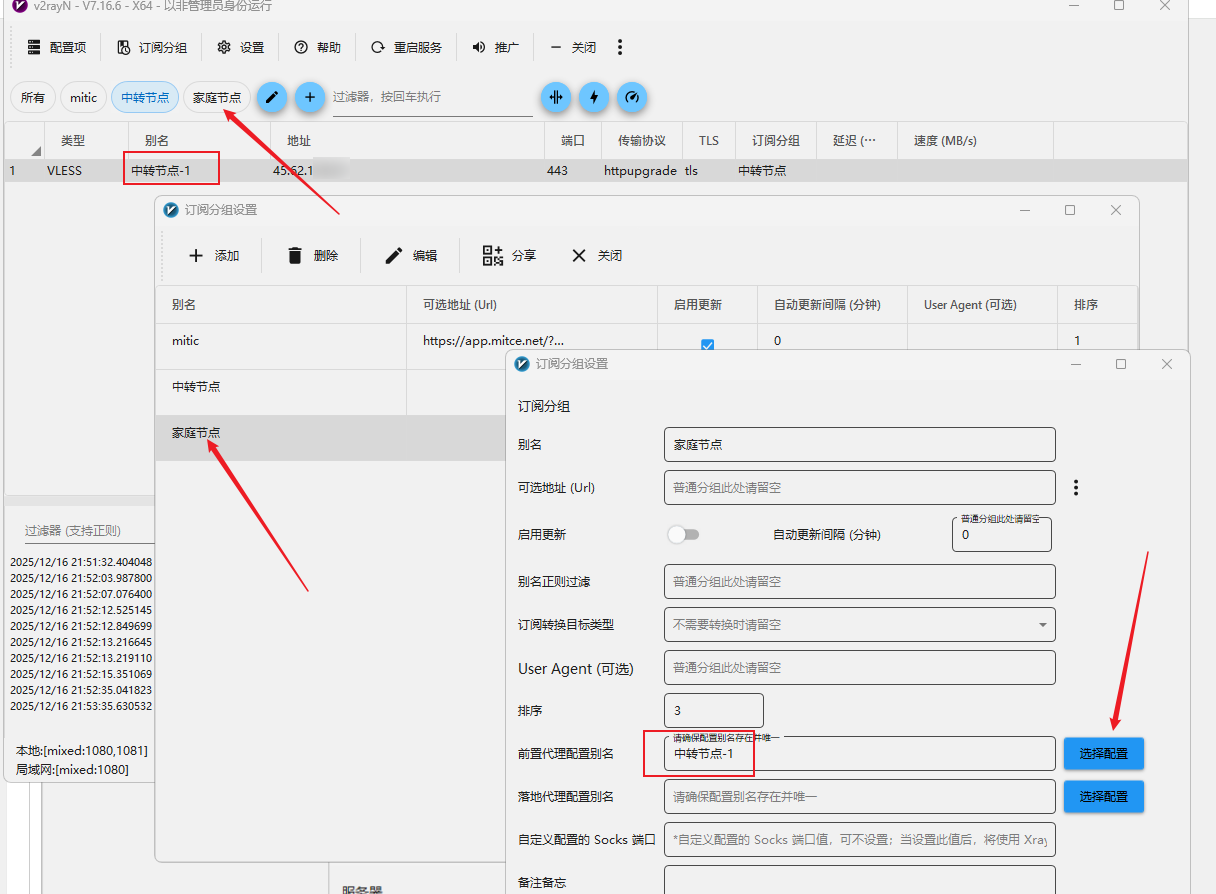Click the blue column-width adjust icon
The width and height of the screenshot is (1216, 894).
coord(556,97)
